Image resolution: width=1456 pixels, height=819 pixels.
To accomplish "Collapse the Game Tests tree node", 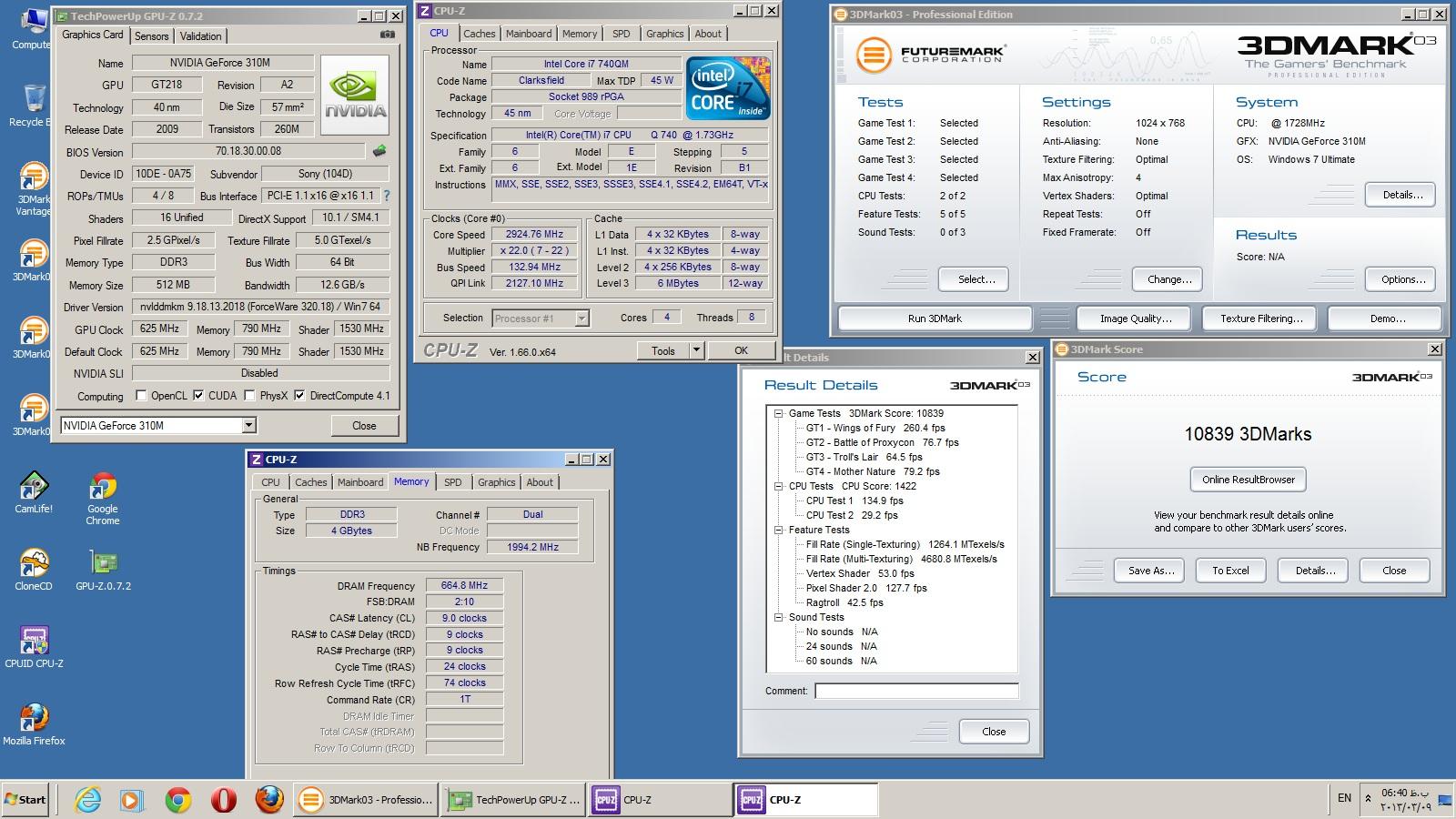I will 779,413.
